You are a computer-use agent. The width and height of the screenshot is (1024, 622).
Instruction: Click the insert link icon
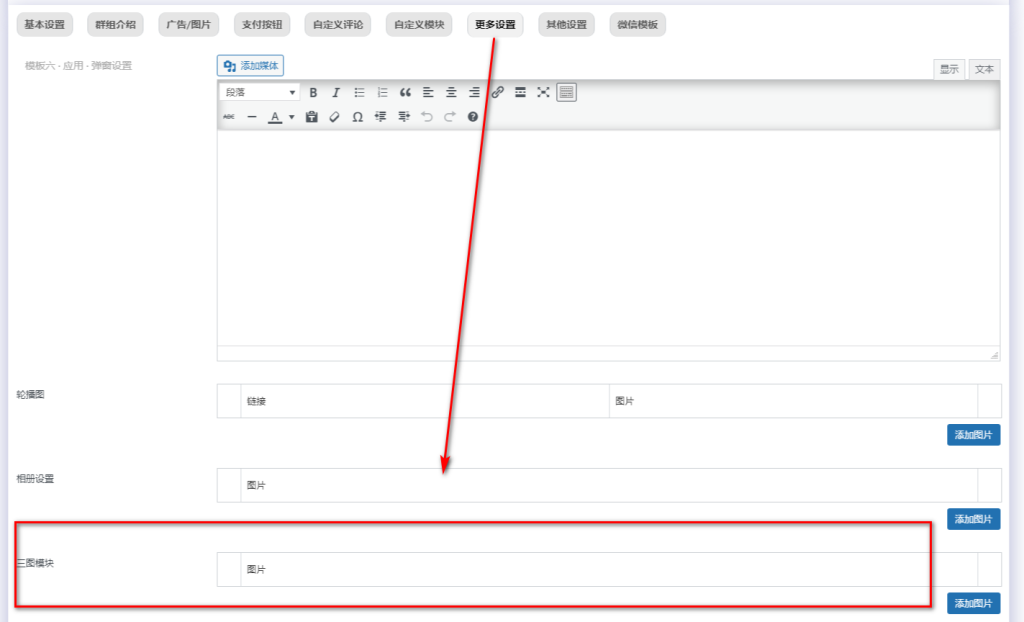(497, 92)
